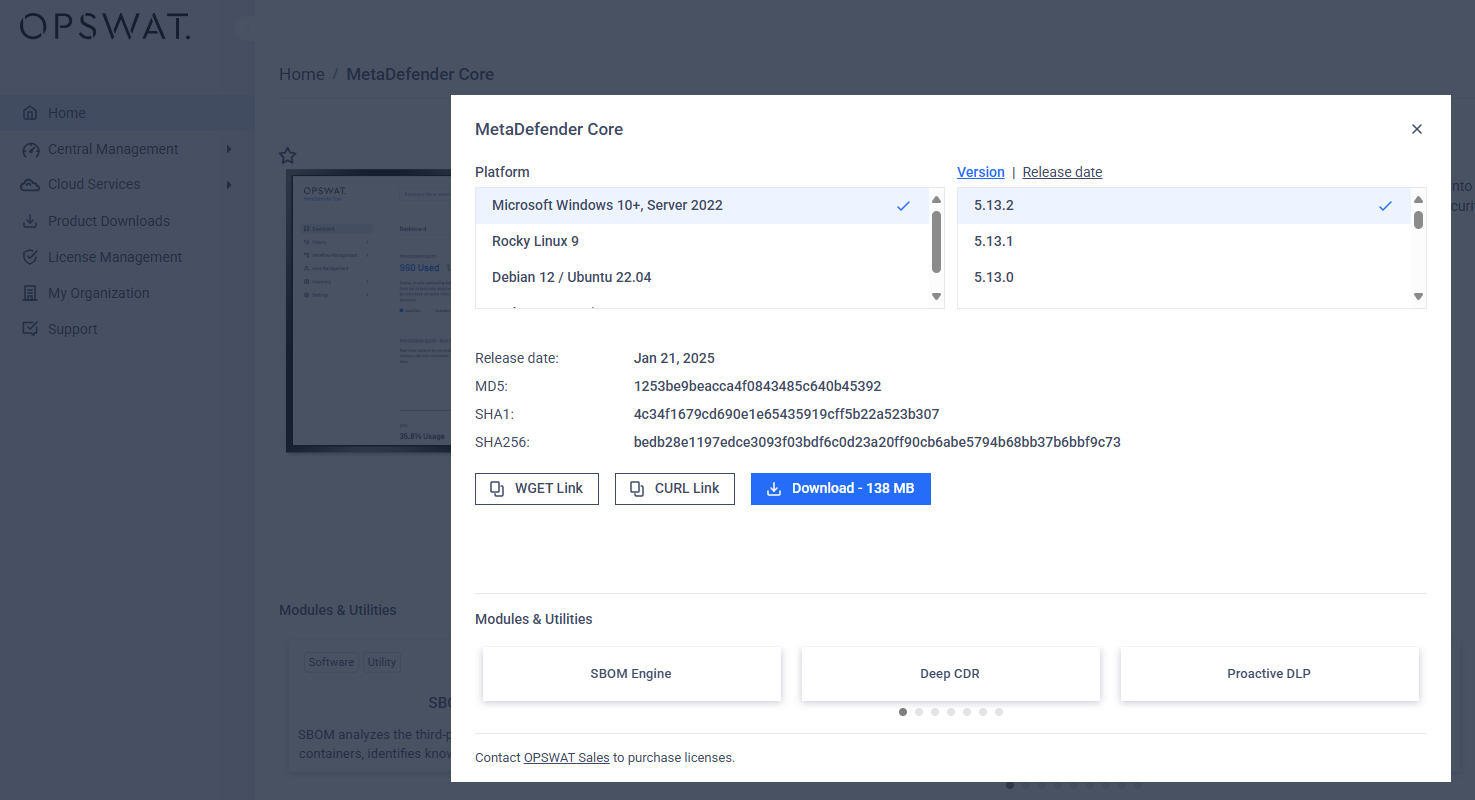Open the OPSWAT Sales link

point(566,758)
